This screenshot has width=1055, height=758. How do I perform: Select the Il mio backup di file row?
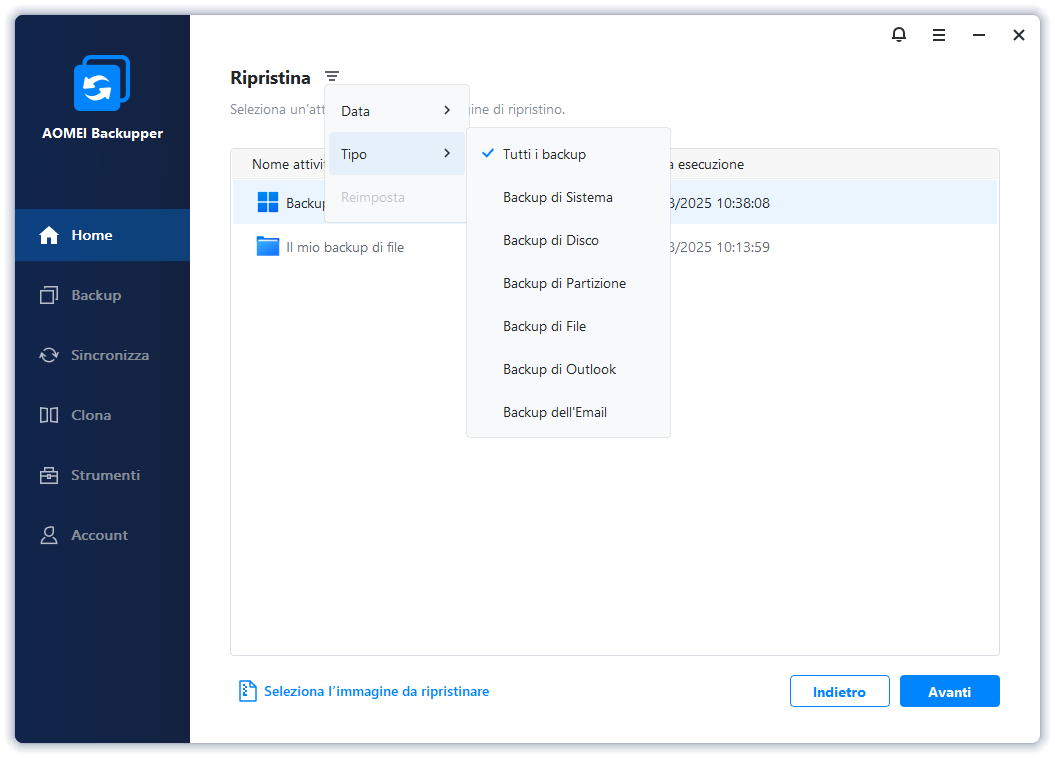click(x=614, y=247)
